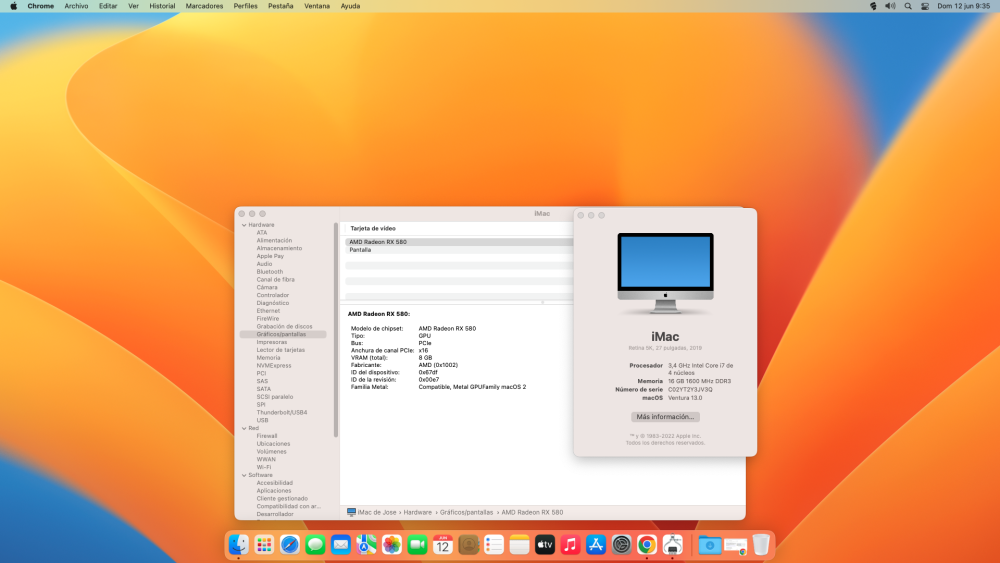Image resolution: width=1000 pixels, height=563 pixels.
Task: Click Gráficos/pantallas in bottom path bar
Action: (466, 512)
